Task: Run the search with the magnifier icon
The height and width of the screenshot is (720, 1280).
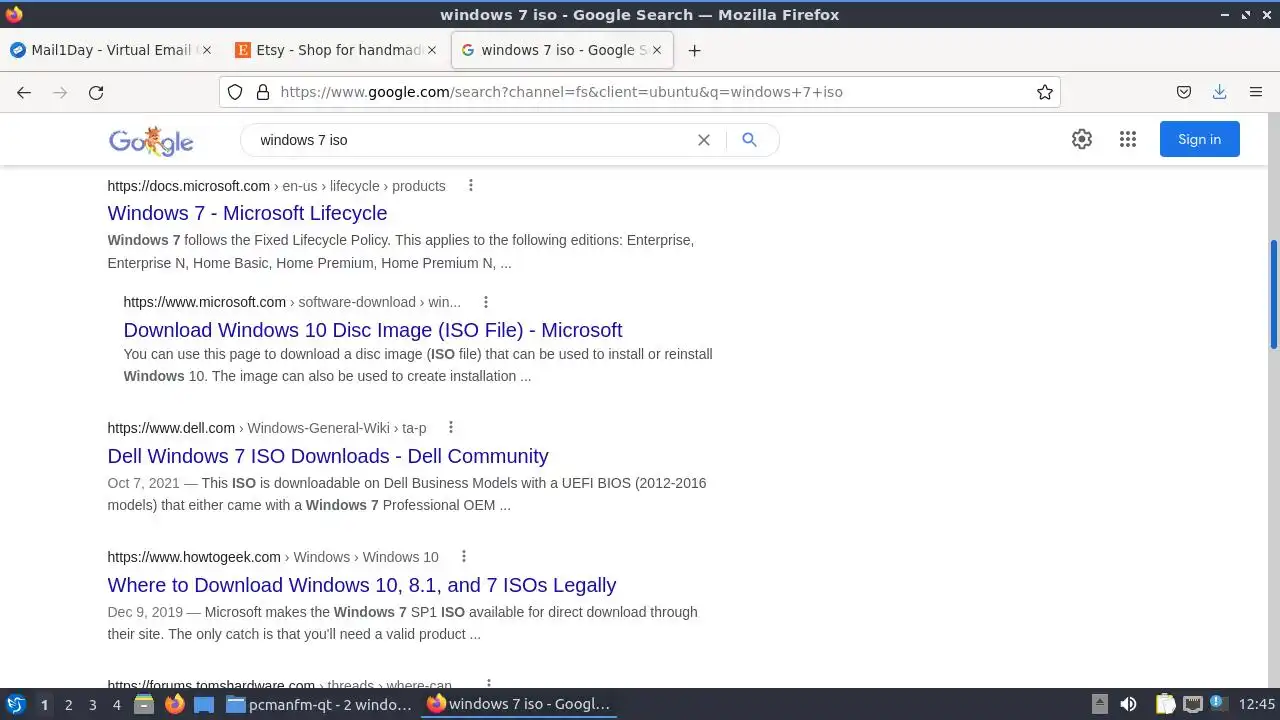Action: [x=749, y=140]
